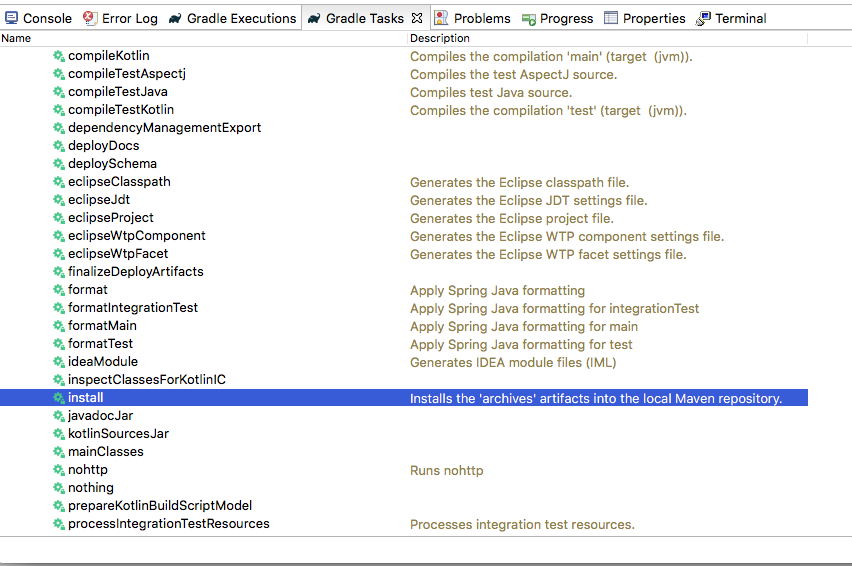This screenshot has width=852, height=566.
Task: Select the javadocJar task
Action: pyautogui.click(x=100, y=416)
